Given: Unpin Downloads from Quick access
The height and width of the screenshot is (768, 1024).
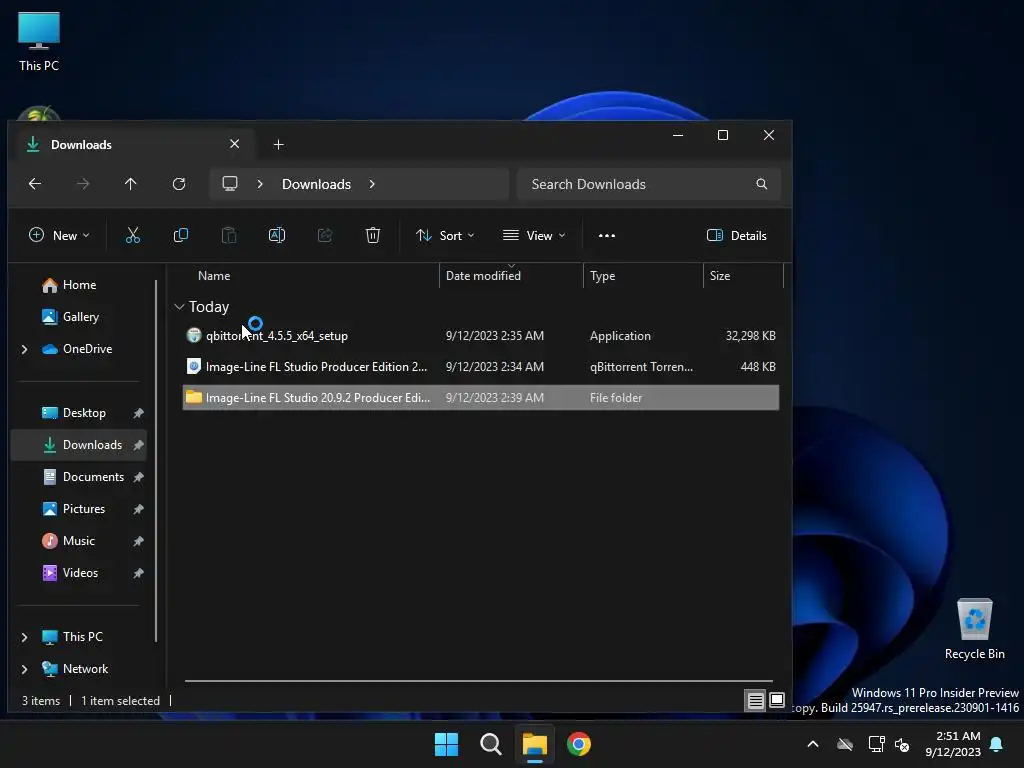Looking at the screenshot, I should (138, 445).
